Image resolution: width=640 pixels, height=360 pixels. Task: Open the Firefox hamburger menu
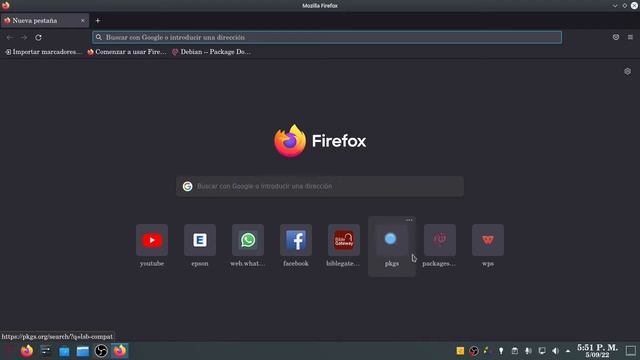630,37
